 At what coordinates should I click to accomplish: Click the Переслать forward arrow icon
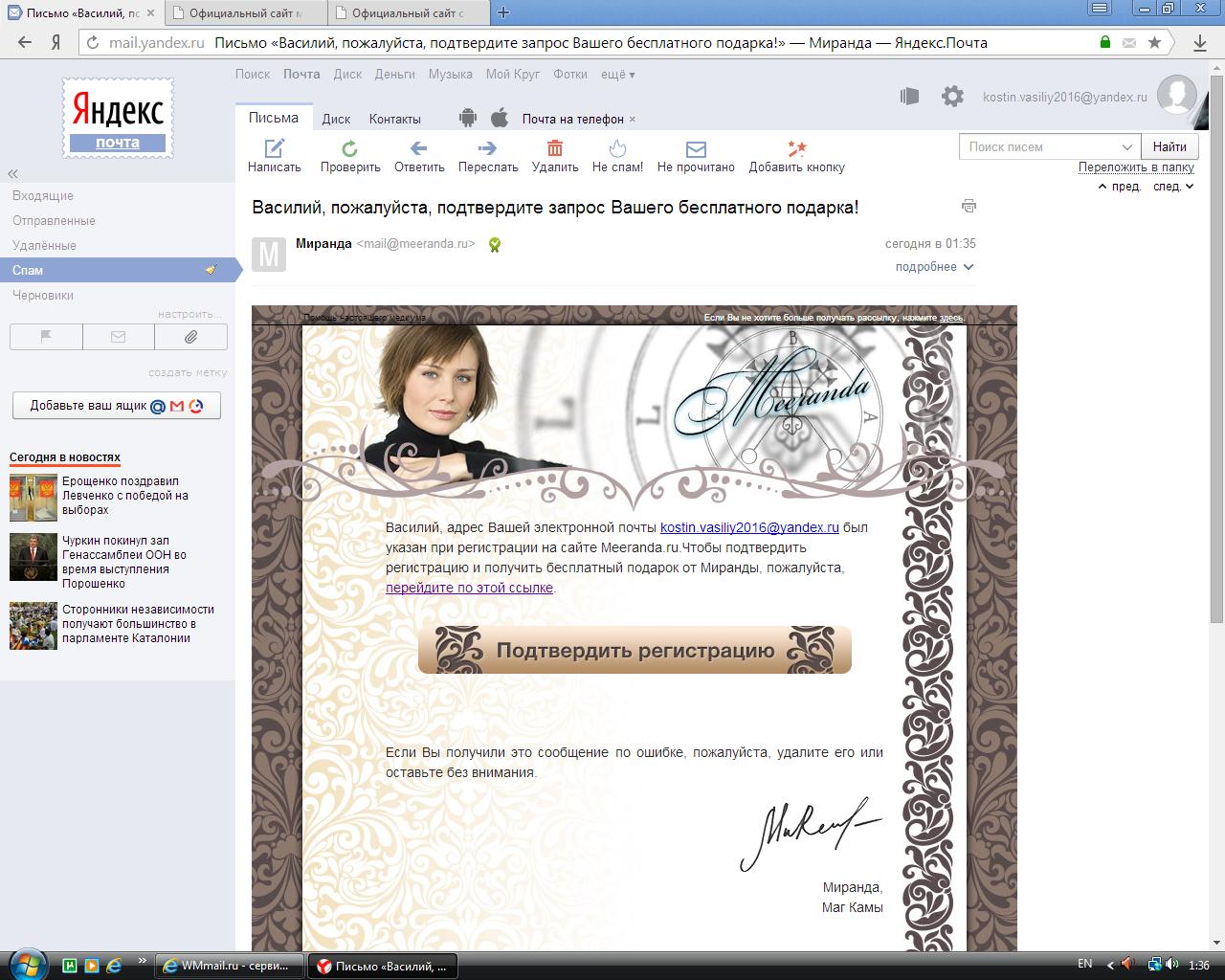click(x=487, y=148)
